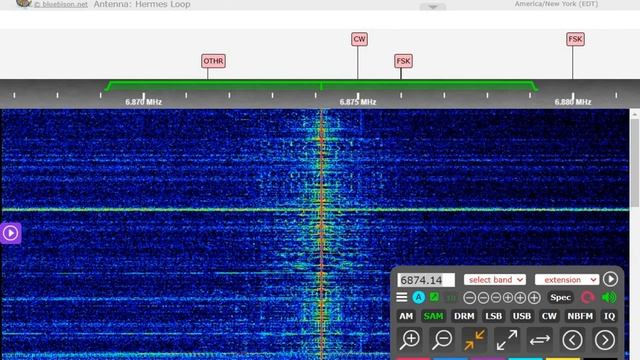Click the smallest plus frequency step button

pos(508,298)
